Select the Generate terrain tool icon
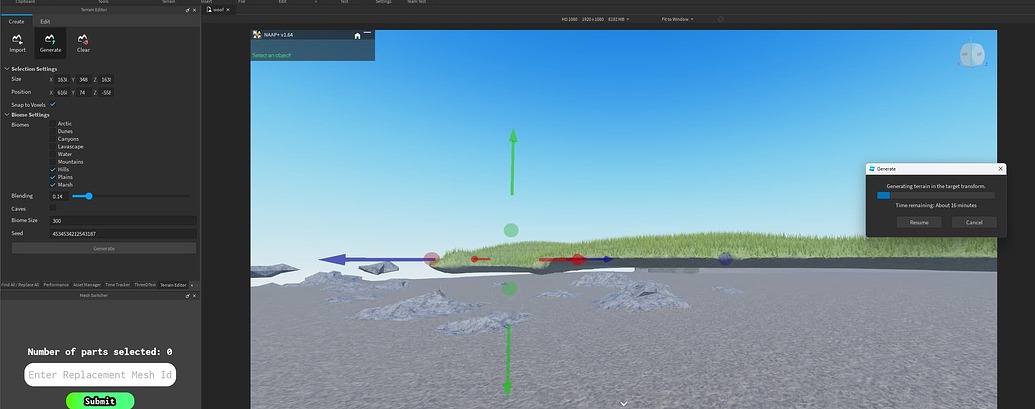The width and height of the screenshot is (1035, 409). point(50,40)
